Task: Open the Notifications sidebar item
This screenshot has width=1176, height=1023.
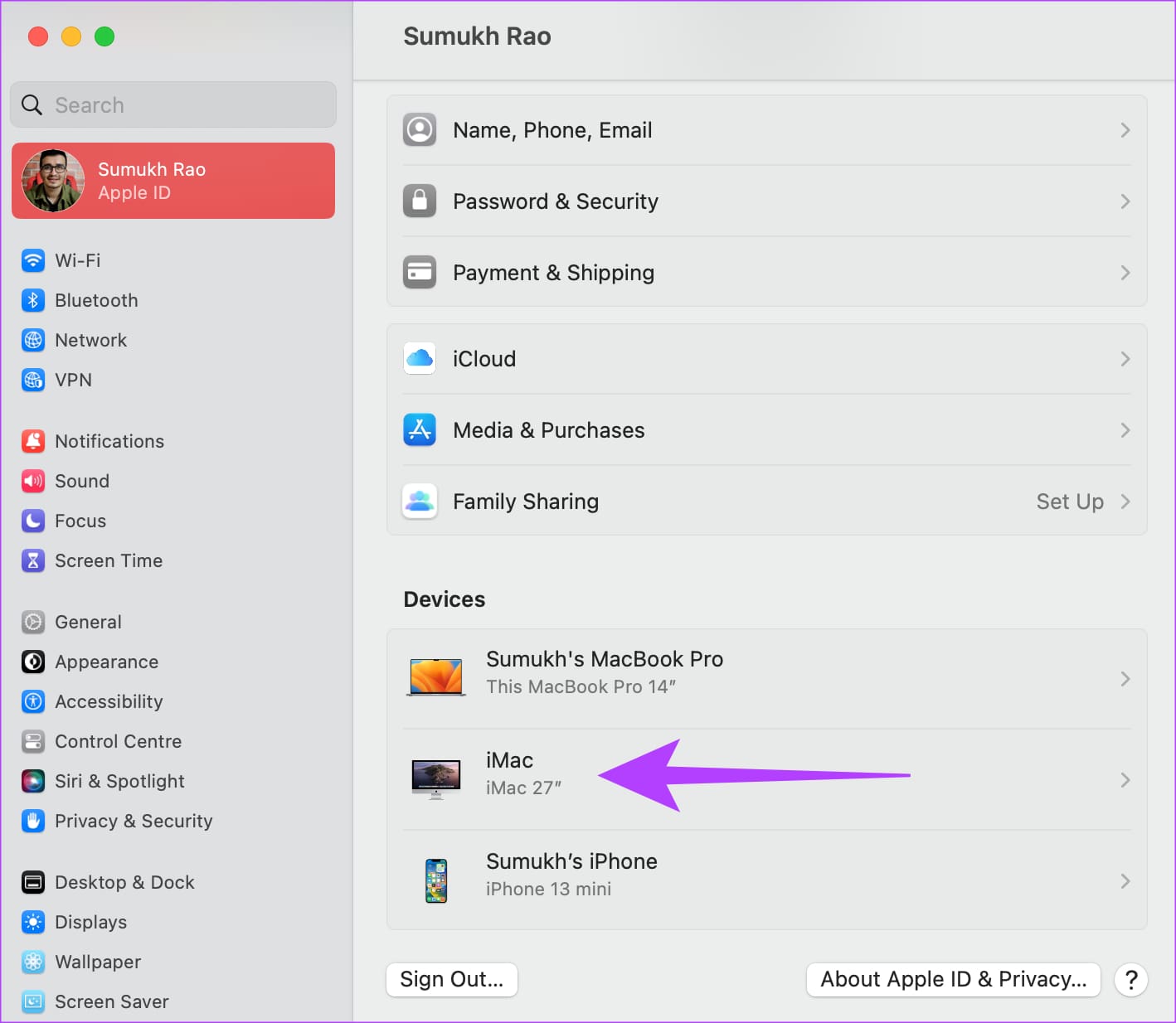Action: tap(109, 441)
